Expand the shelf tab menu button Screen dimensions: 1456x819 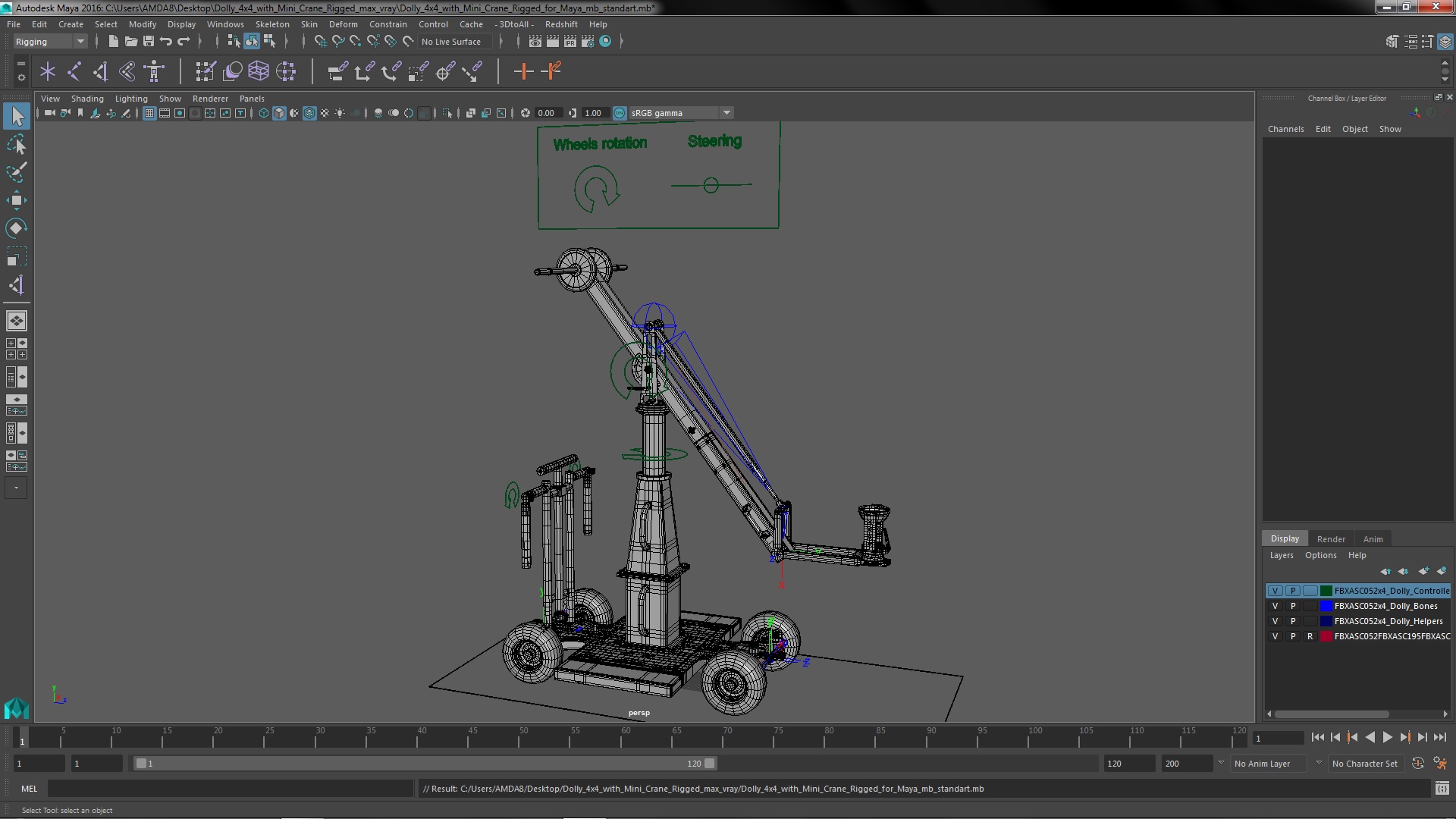click(20, 64)
